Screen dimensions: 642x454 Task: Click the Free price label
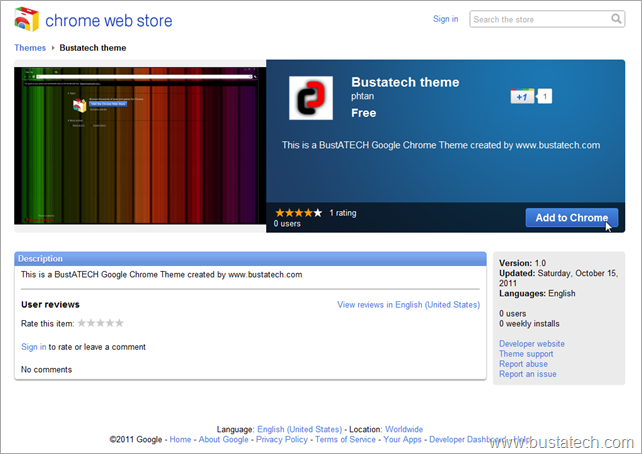pos(364,113)
